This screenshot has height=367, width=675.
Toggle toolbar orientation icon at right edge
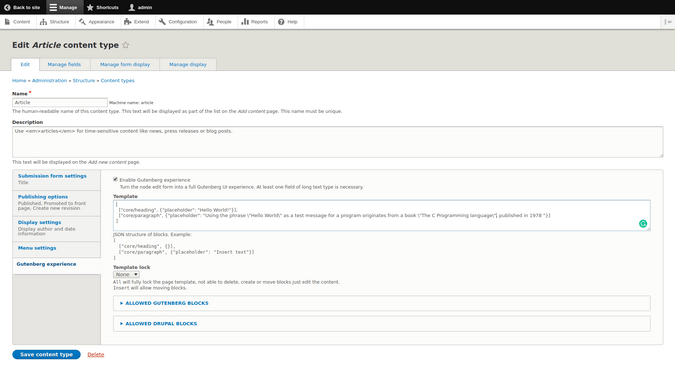point(668,22)
